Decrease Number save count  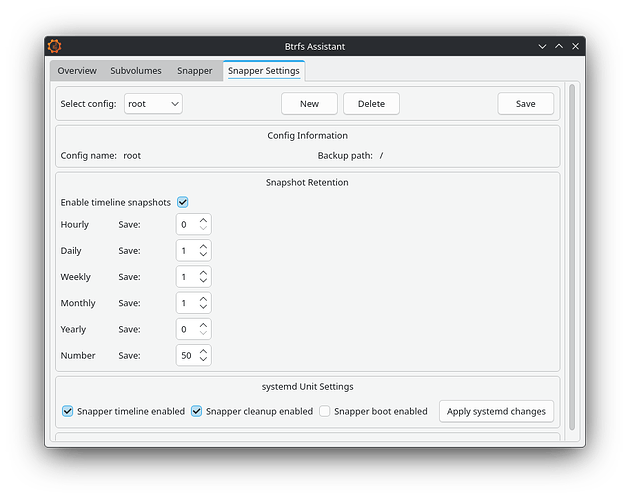coord(203,359)
